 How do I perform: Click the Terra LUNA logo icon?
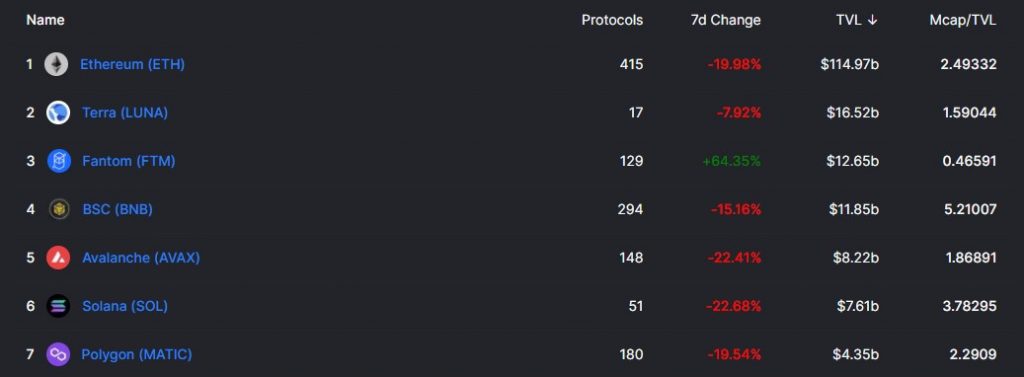(58, 112)
